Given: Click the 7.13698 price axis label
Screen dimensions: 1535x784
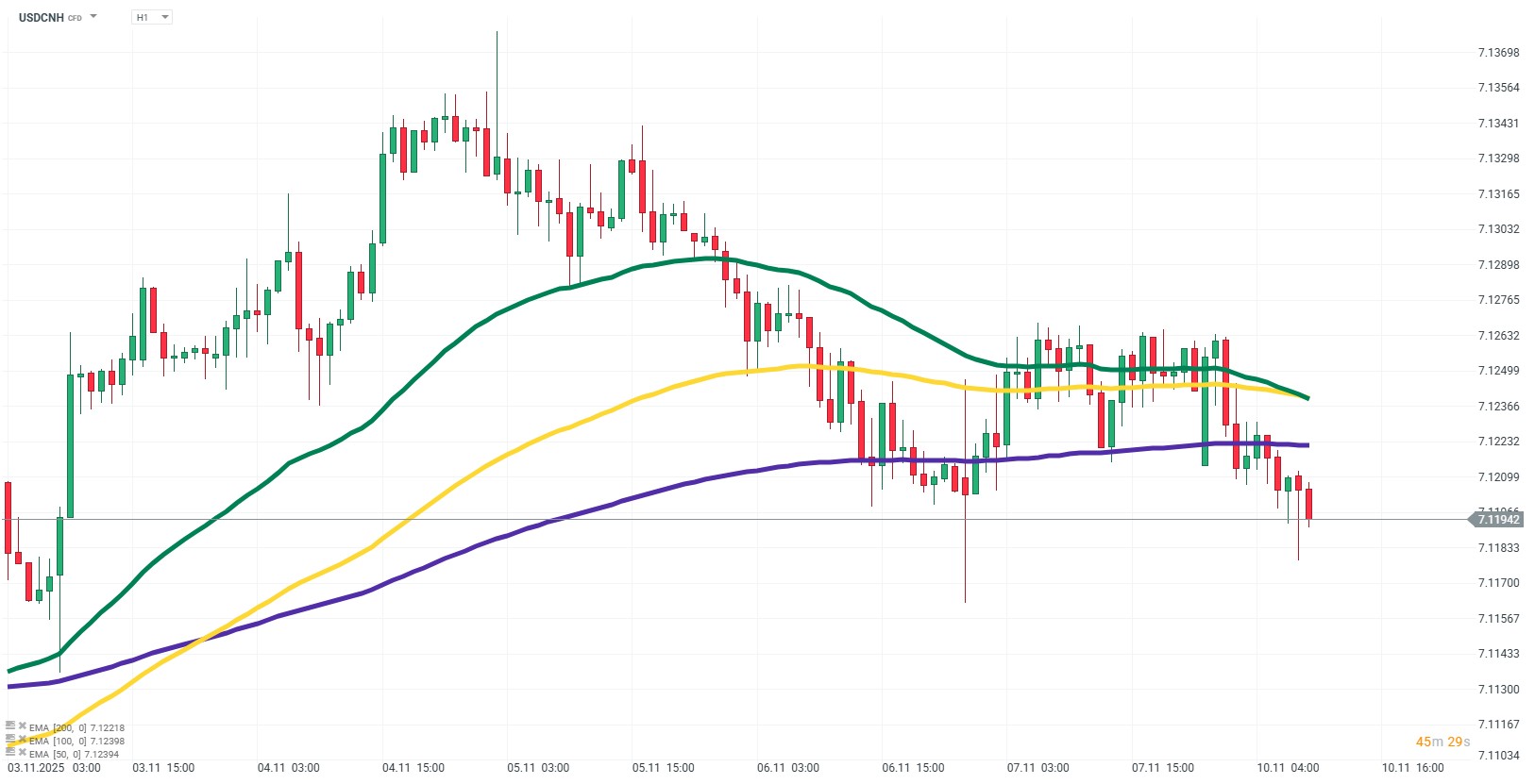Looking at the screenshot, I should click(1498, 52).
